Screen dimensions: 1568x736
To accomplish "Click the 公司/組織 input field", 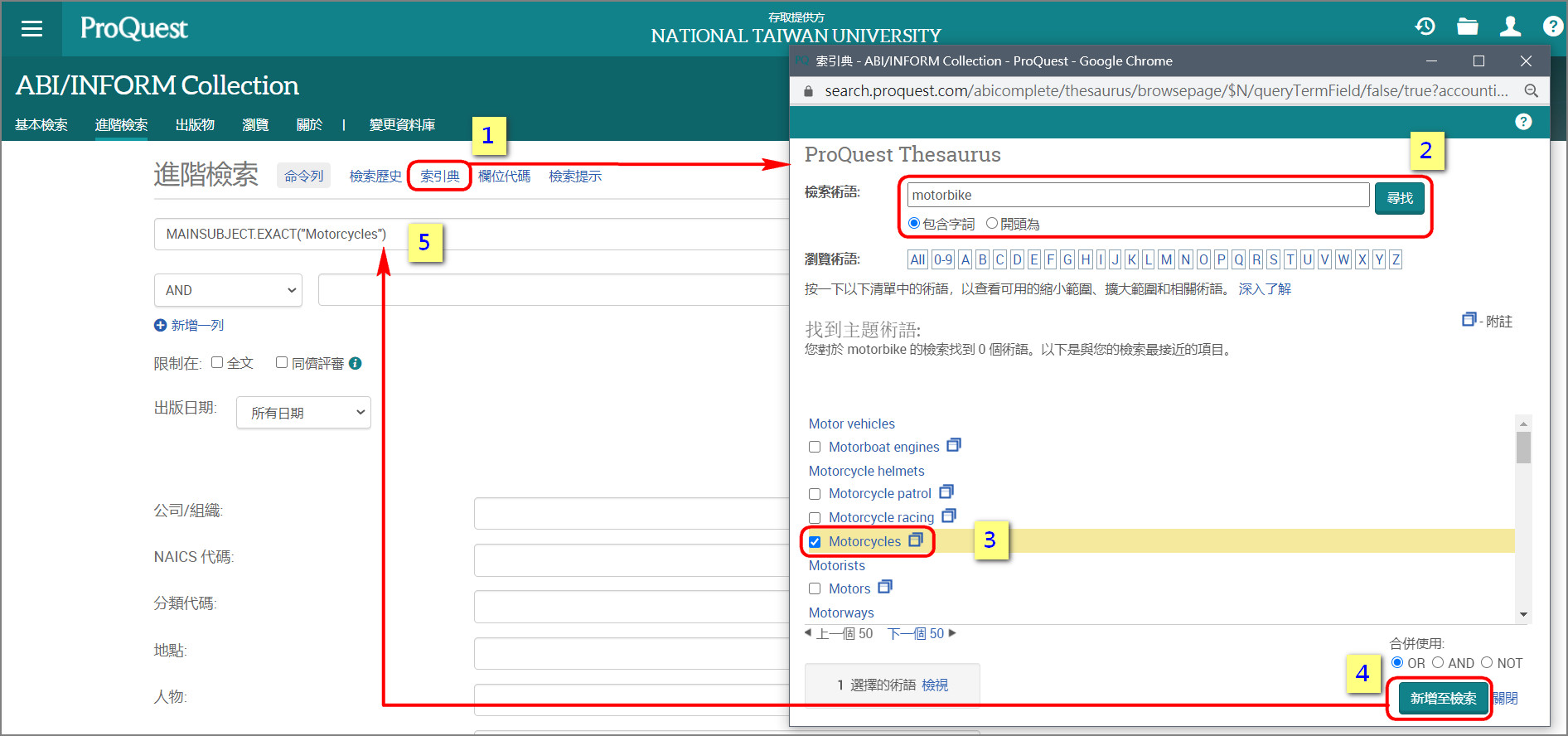I will (632, 513).
